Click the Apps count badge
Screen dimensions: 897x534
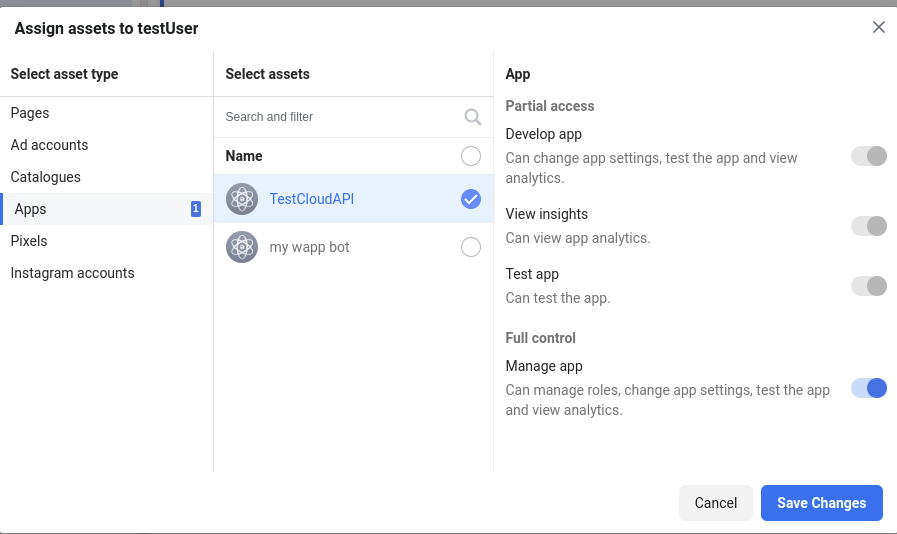click(196, 209)
